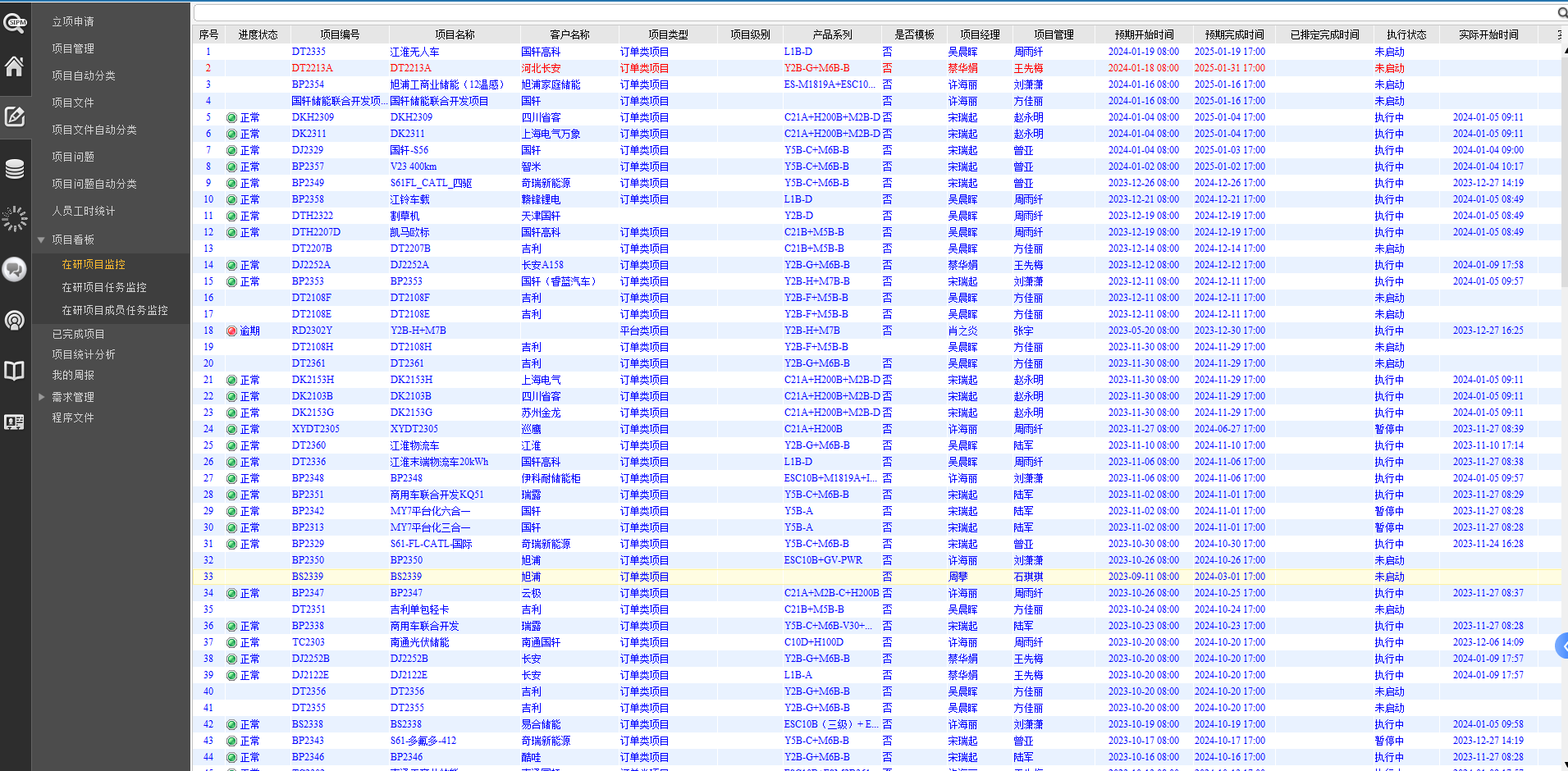Viewport: 1568px width, 771px height.
Task: Click the blue circular tab at right edge
Action: pyautogui.click(x=1561, y=646)
